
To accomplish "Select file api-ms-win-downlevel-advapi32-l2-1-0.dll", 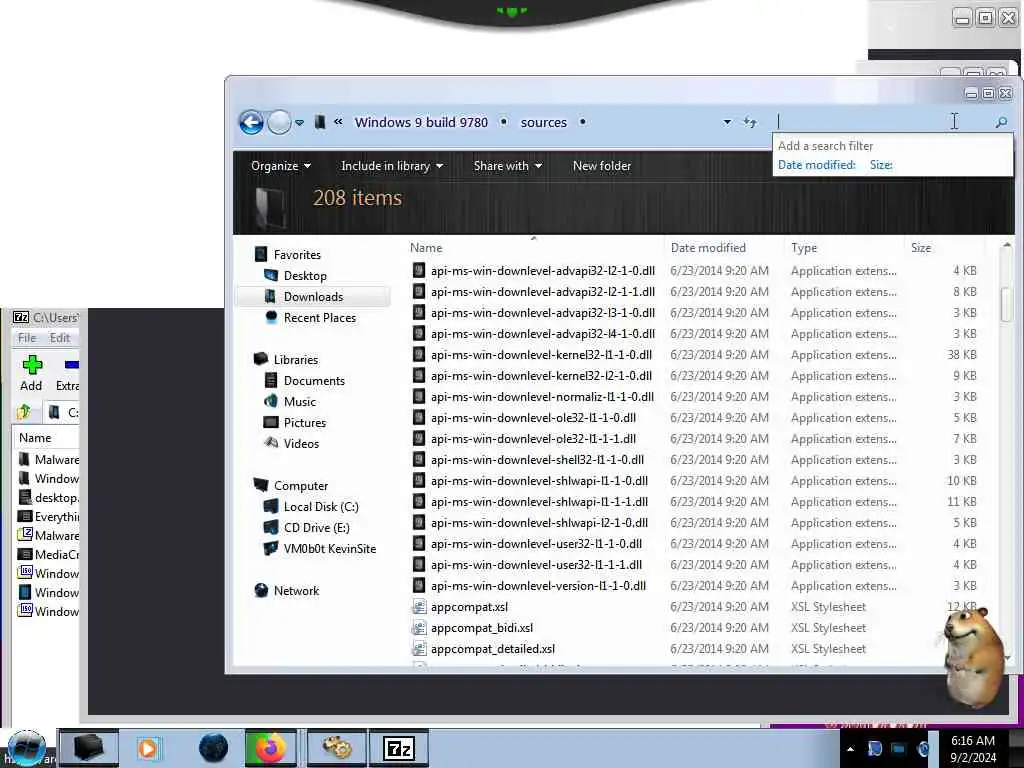I will click(543, 270).
